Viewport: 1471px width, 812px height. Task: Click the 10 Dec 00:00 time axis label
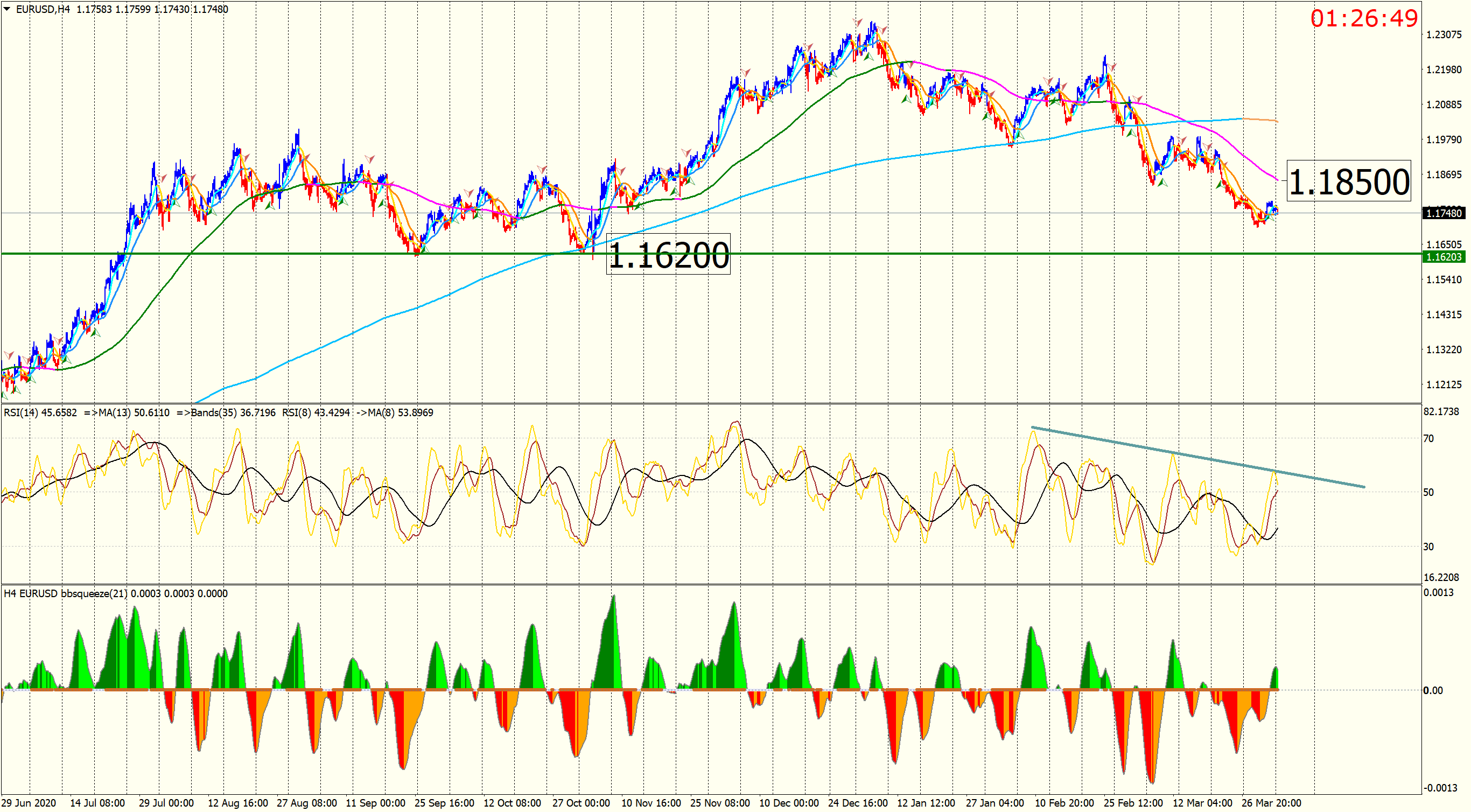coord(789,803)
